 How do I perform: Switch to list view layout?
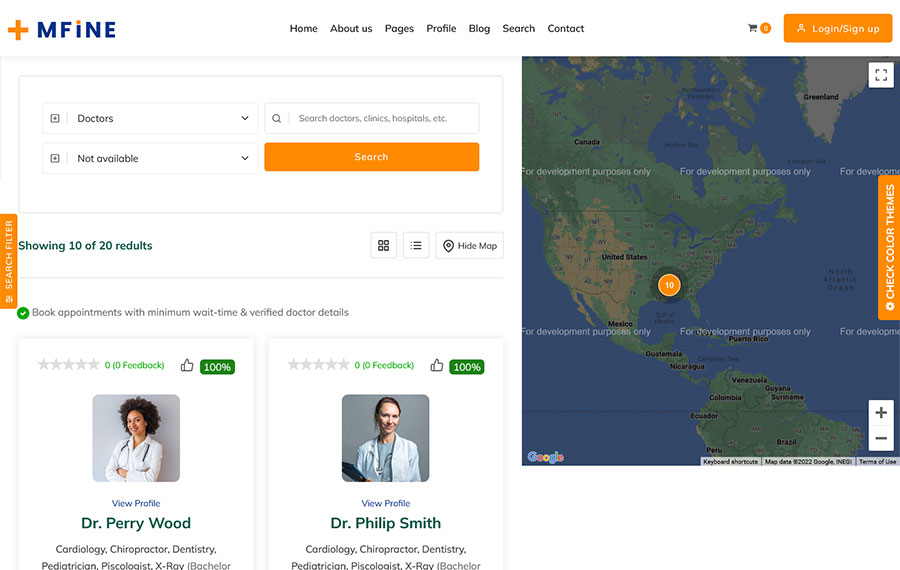416,245
